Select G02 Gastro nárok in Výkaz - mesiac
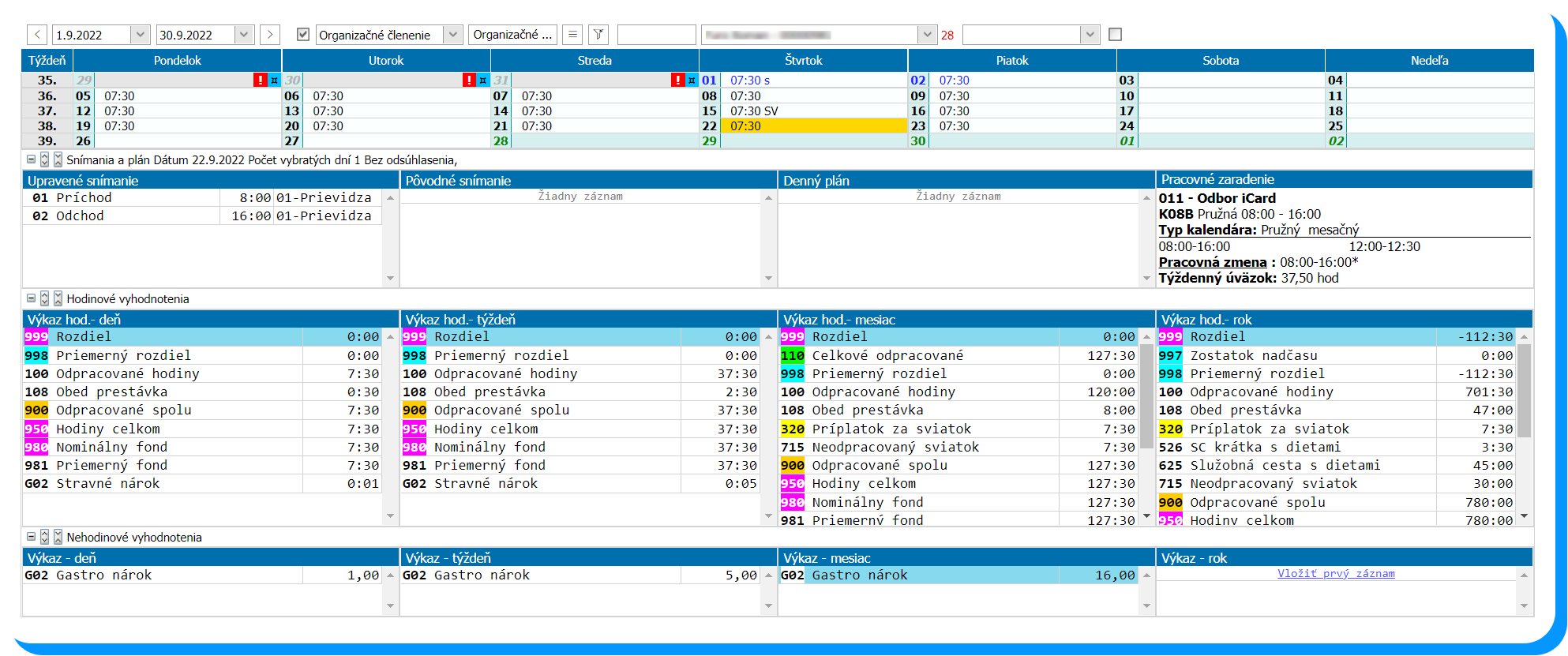Image resolution: width=1568 pixels, height=656 pixels. (958, 575)
